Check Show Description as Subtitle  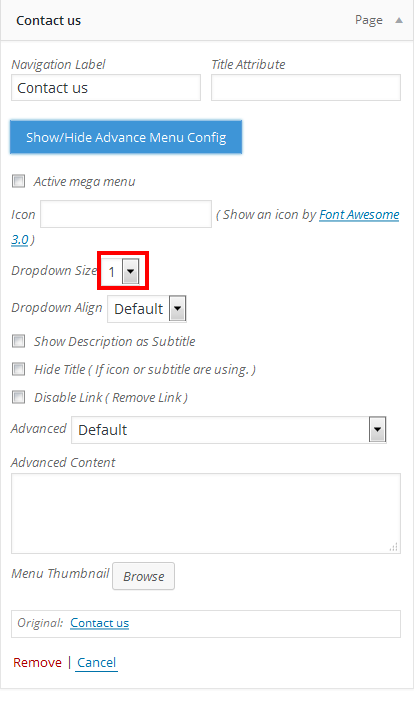18,341
